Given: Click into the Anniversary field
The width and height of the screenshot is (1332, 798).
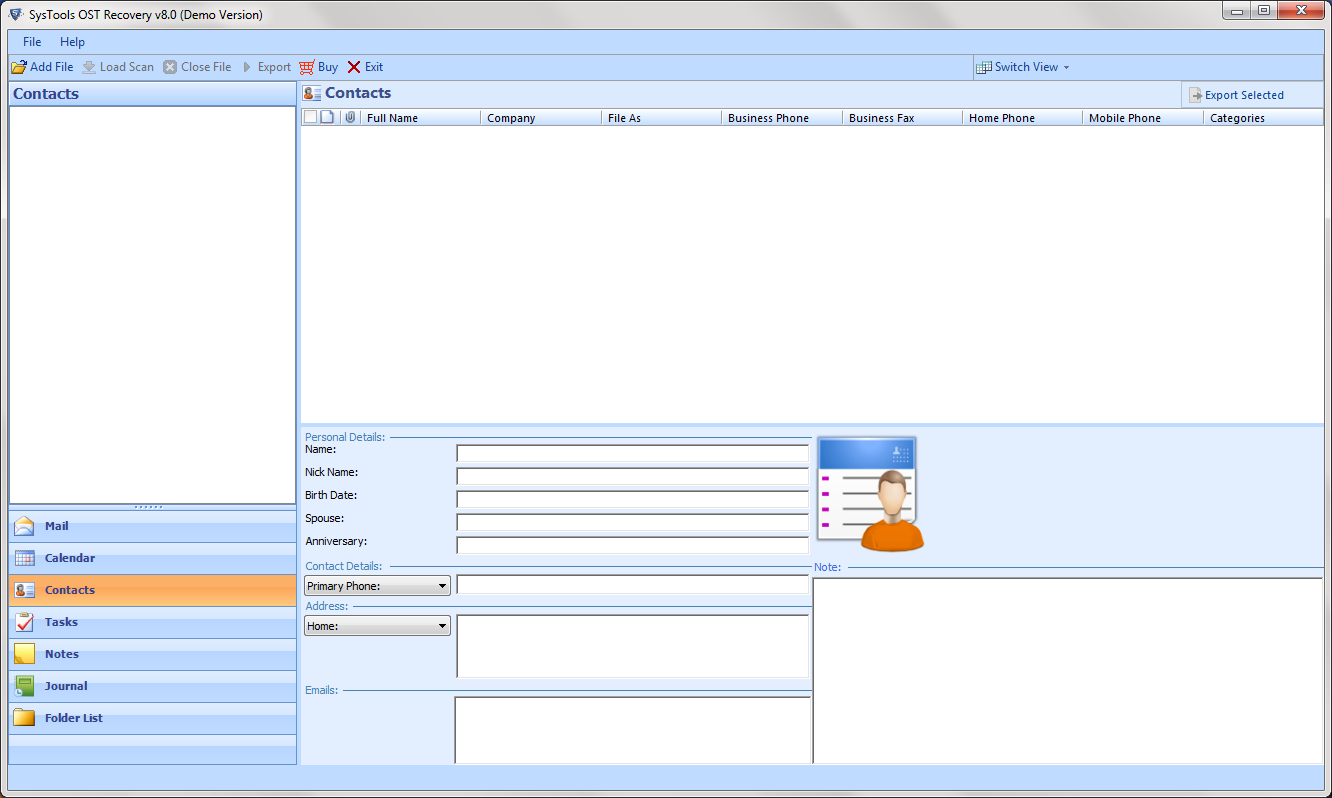Looking at the screenshot, I should tap(632, 545).
